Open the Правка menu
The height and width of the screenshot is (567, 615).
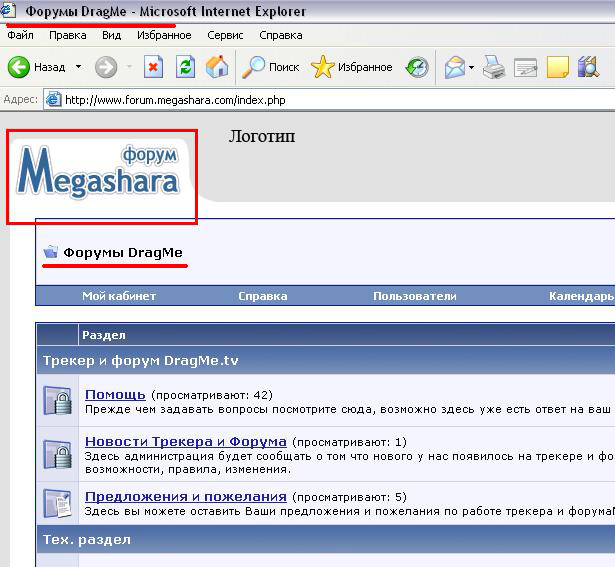point(67,35)
